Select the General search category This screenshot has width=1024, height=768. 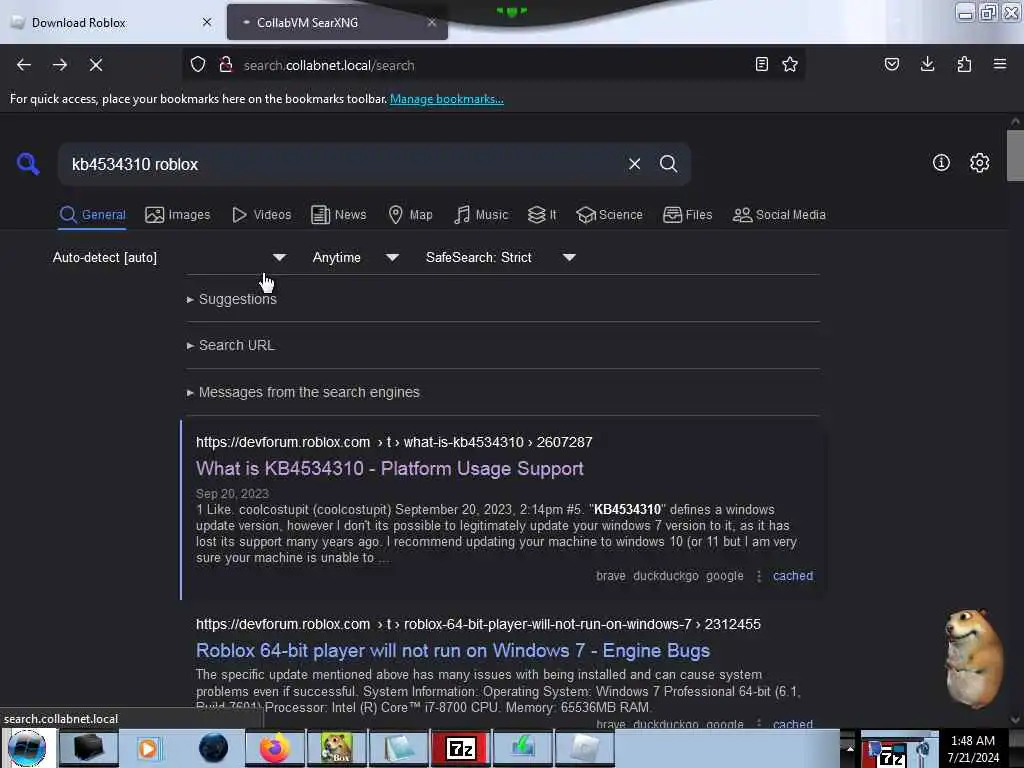tap(92, 215)
